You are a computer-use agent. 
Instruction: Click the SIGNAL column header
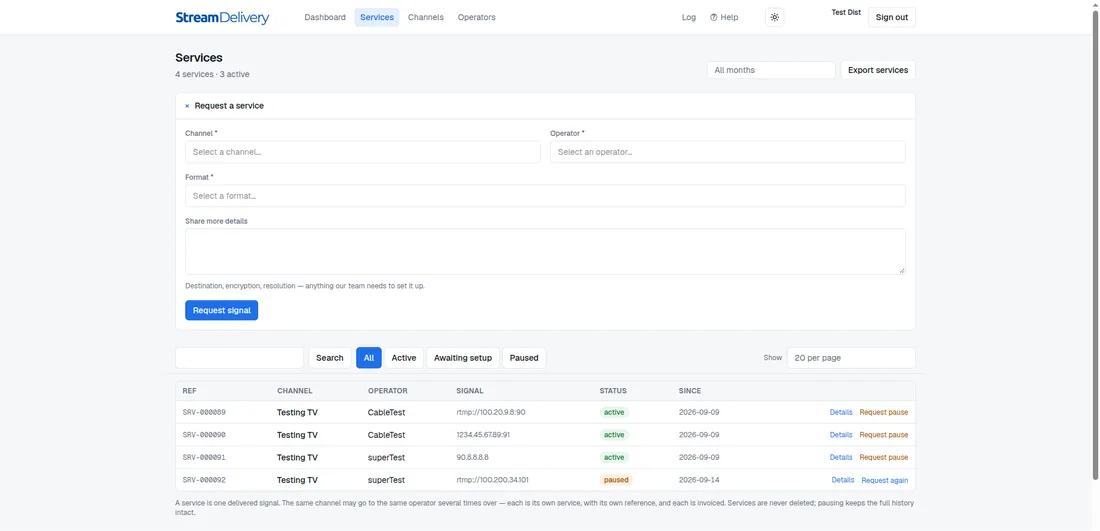[470, 391]
